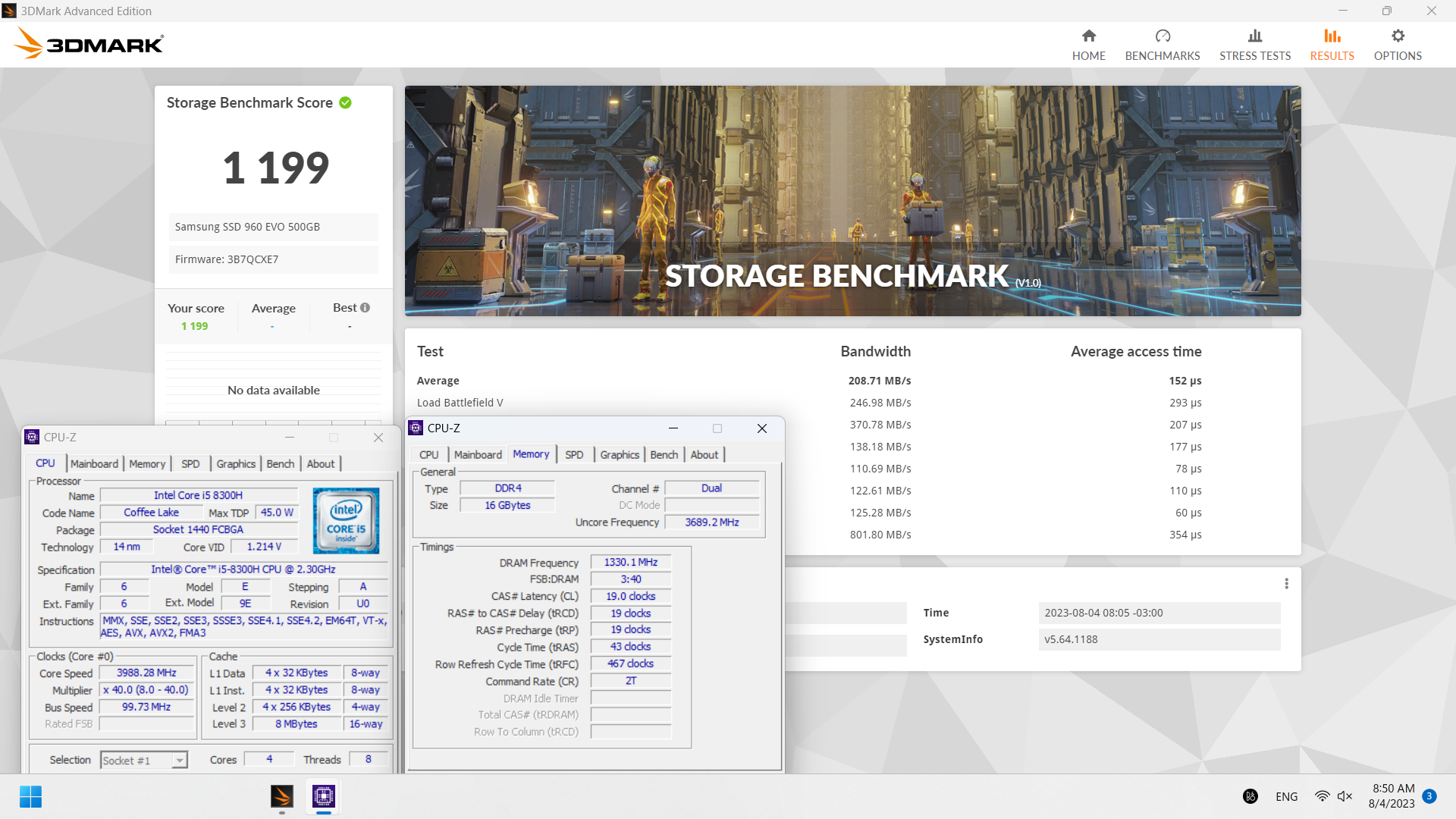
Task: Click the round tray icon left of ENG
Action: 1250,796
